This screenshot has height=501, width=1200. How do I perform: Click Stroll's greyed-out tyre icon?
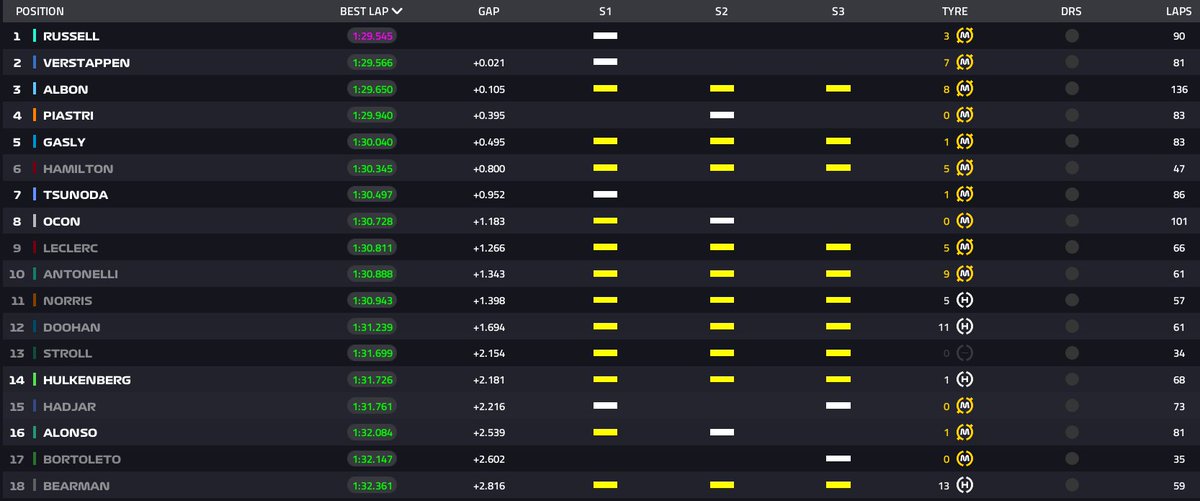(965, 353)
